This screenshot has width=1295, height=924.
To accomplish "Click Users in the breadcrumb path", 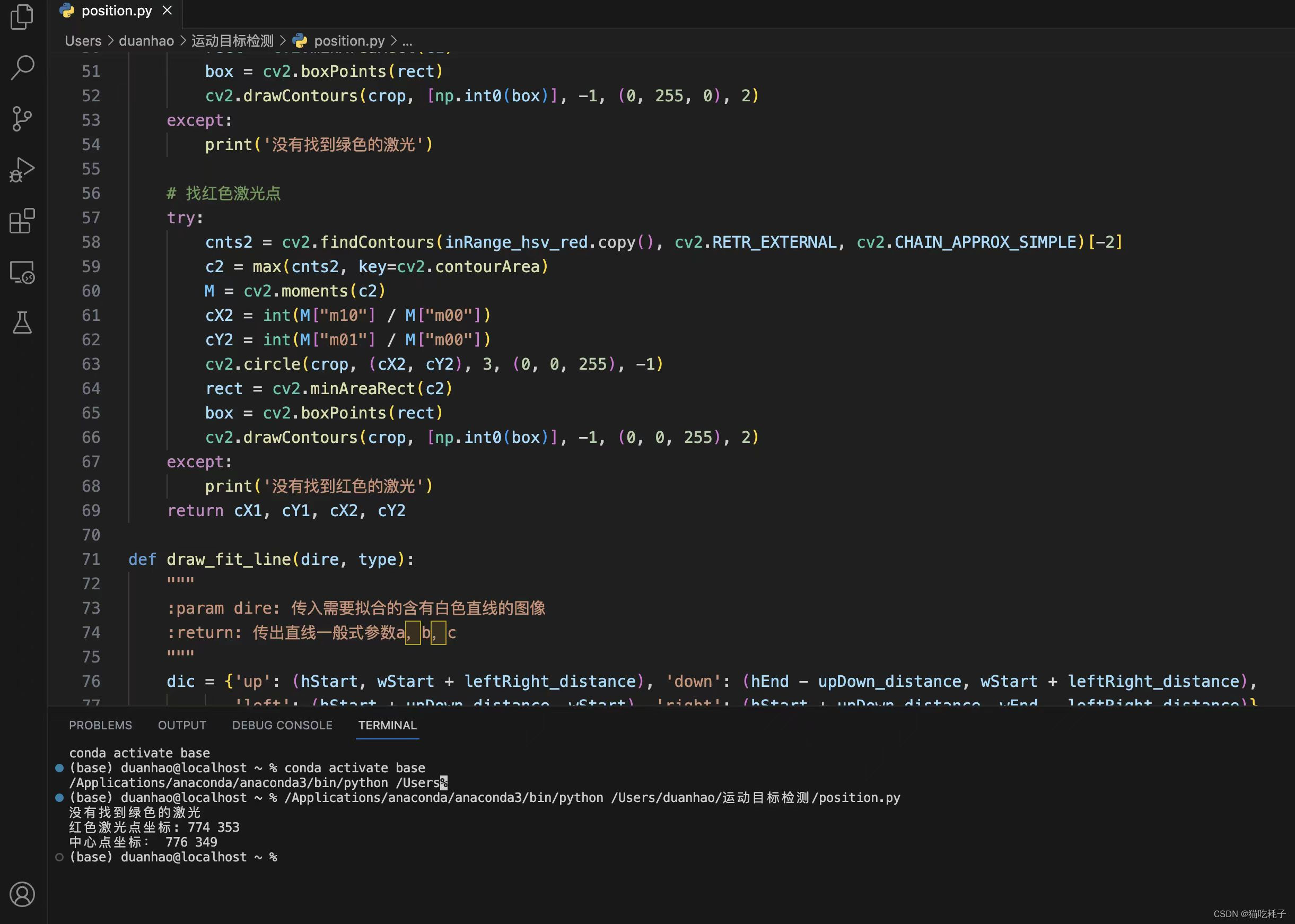I will (x=83, y=41).
